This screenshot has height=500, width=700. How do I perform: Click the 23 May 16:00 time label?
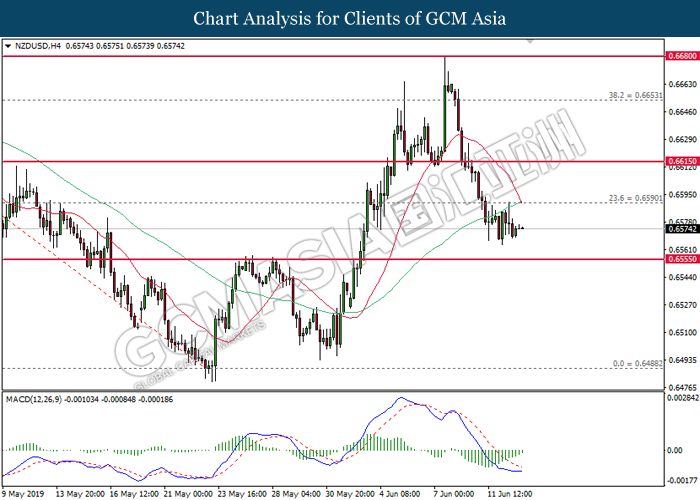242,494
